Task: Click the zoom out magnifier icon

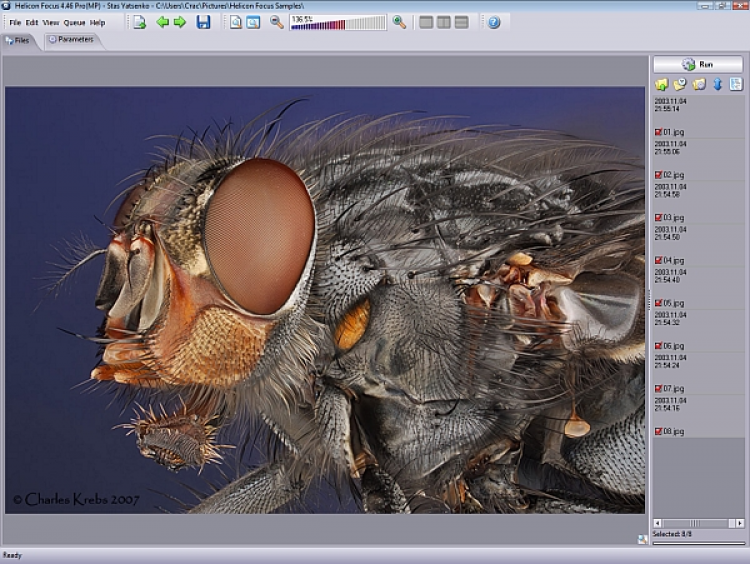Action: pos(277,22)
